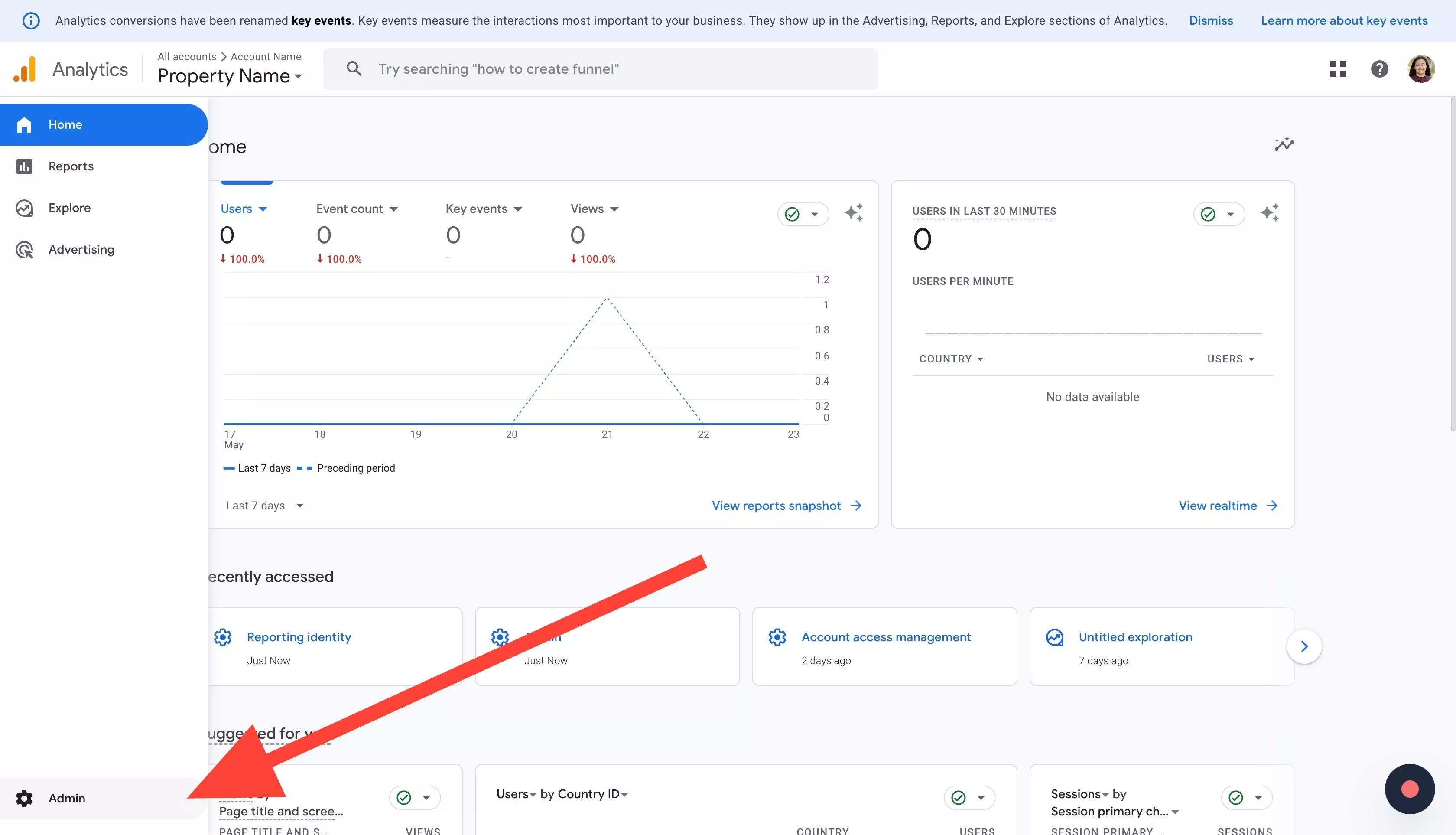Click the Explore icon in the sidebar
The height and width of the screenshot is (835, 1456).
click(24, 208)
